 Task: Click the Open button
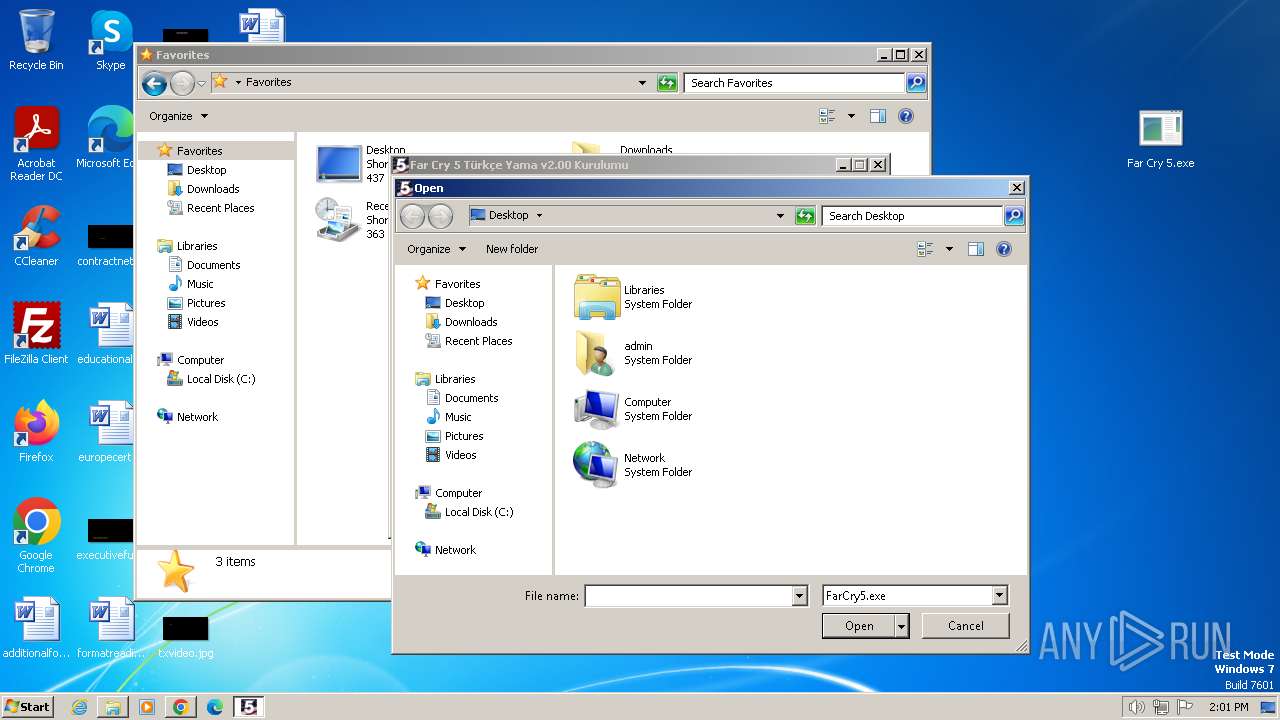[858, 626]
